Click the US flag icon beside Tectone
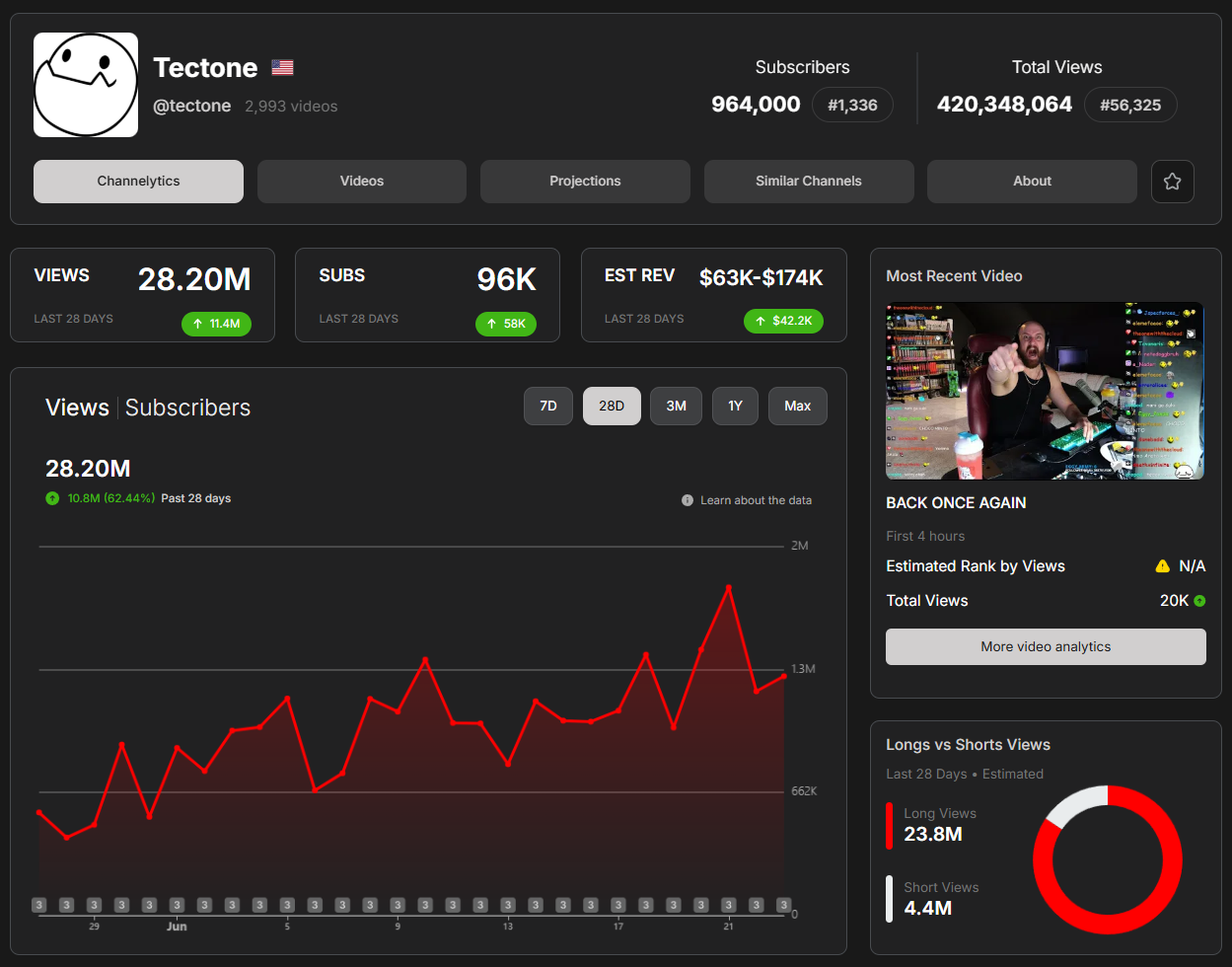Screen dimensions: 1232x967 (x=283, y=68)
